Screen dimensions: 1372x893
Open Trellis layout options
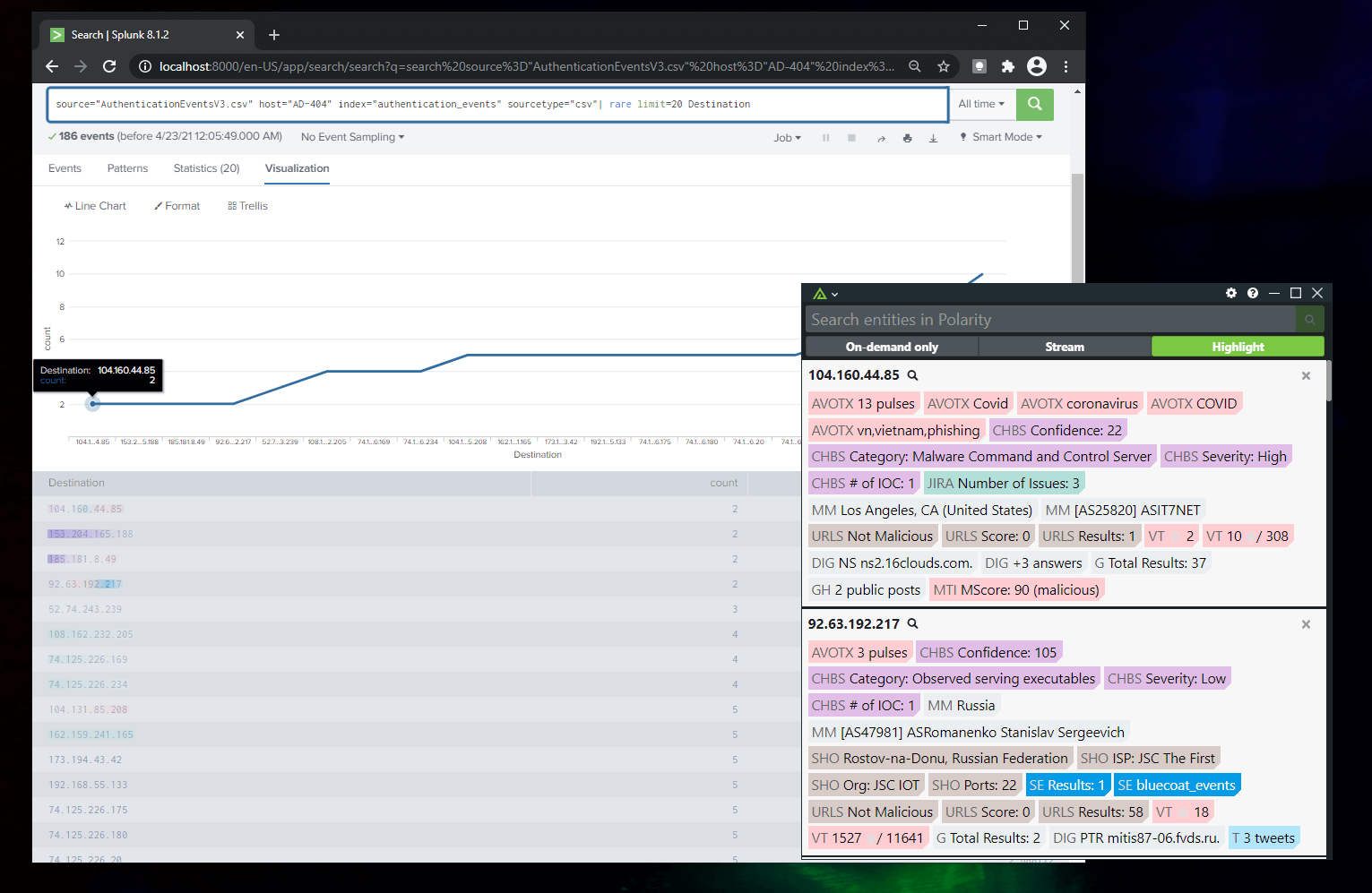[248, 206]
